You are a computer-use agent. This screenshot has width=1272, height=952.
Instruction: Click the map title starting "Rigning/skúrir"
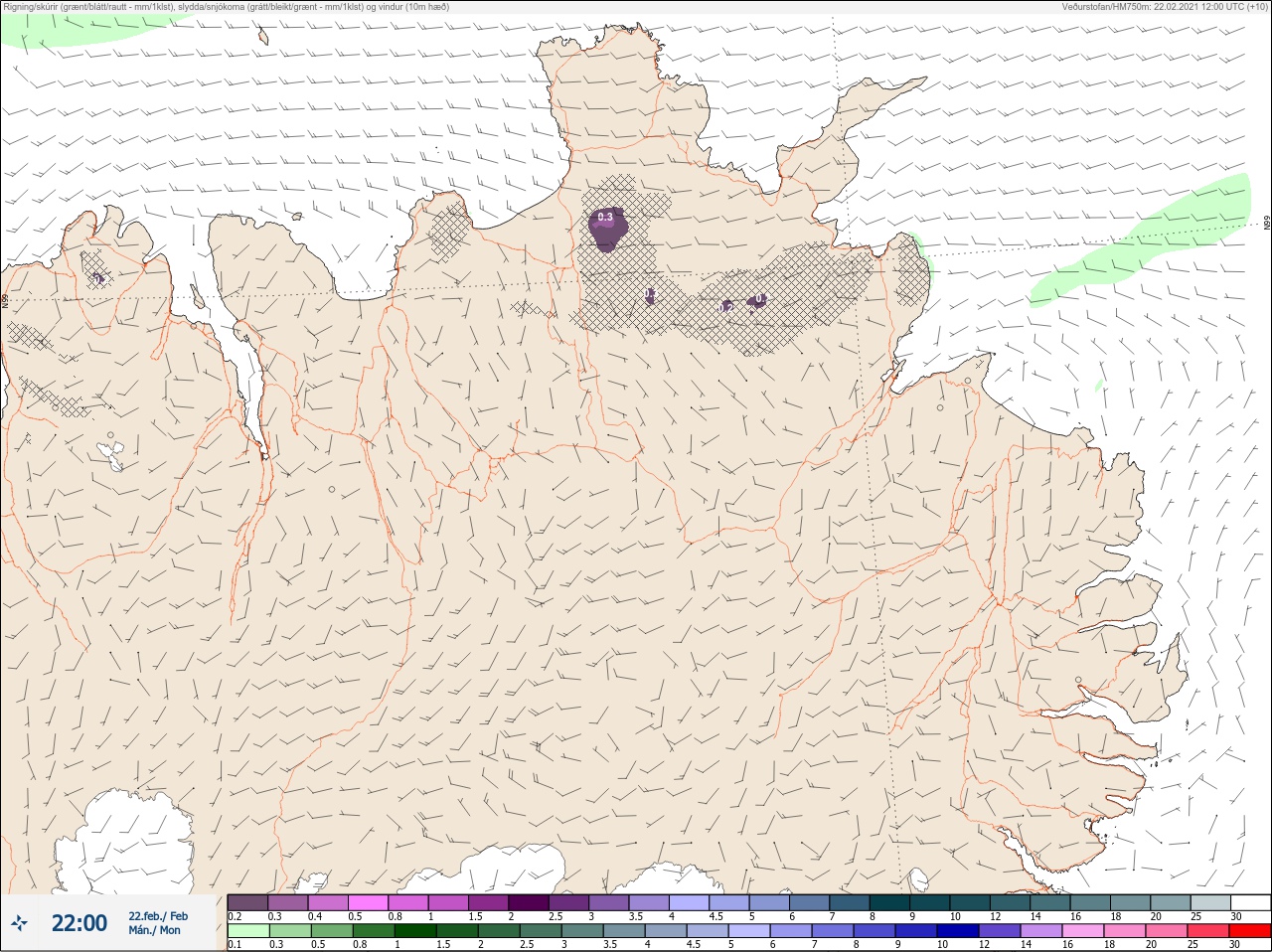(x=227, y=6)
